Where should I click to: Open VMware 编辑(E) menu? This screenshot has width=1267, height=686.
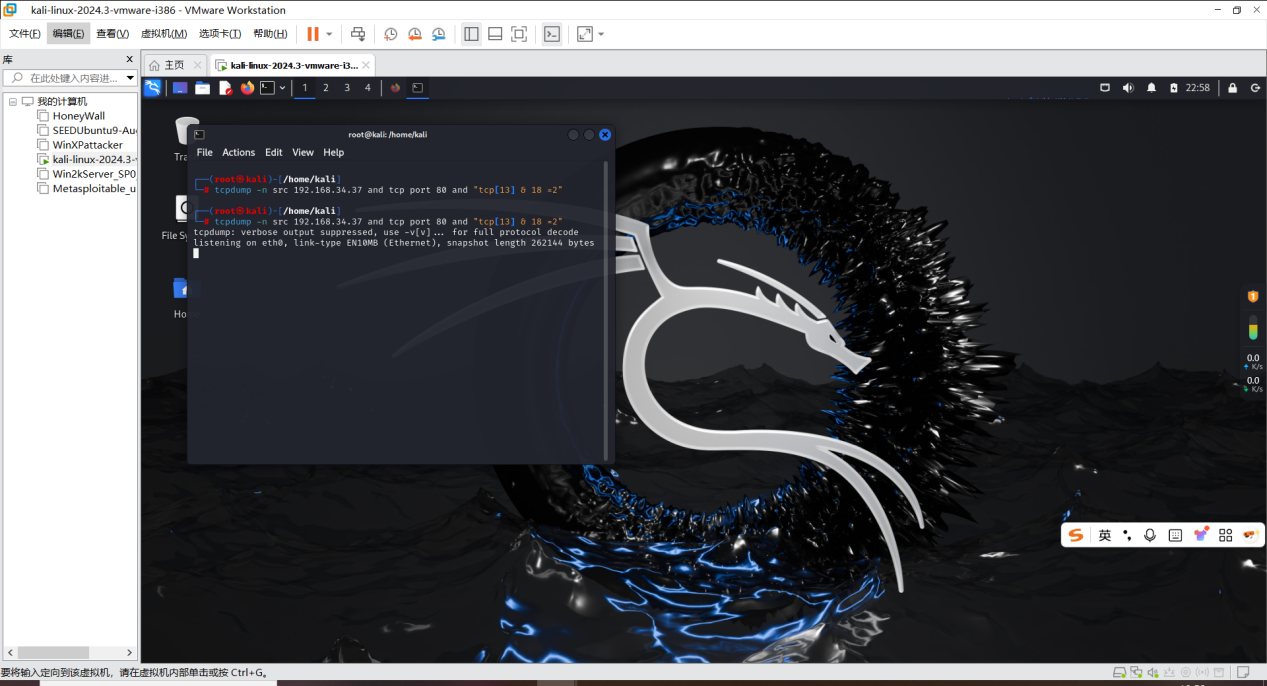click(x=68, y=34)
